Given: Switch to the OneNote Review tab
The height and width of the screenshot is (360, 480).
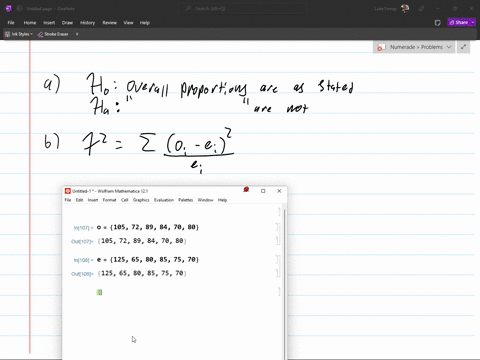Looking at the screenshot, I should click(110, 23).
